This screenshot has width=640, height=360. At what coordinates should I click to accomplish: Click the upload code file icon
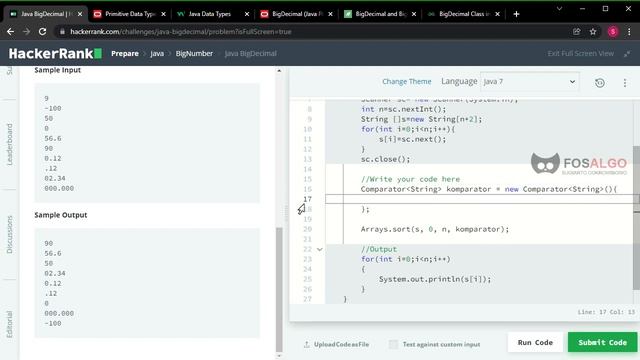pos(307,344)
